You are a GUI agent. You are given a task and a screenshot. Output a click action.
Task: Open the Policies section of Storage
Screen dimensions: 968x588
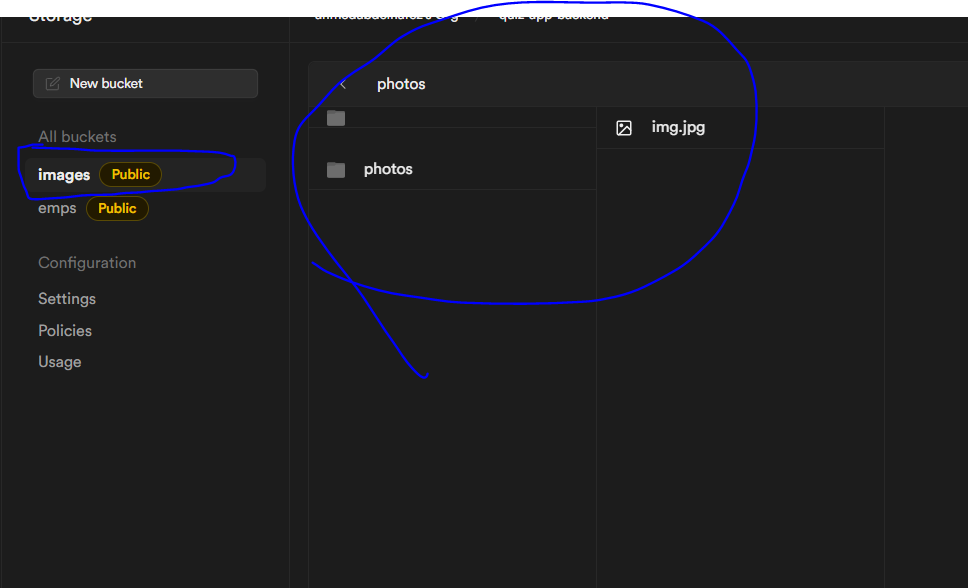pos(64,330)
